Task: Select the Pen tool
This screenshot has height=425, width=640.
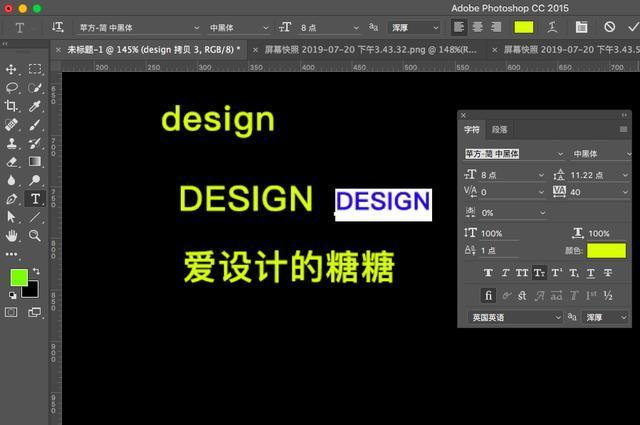Action: [11, 199]
